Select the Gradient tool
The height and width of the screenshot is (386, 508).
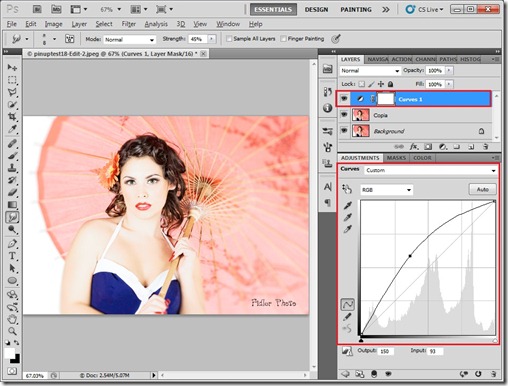click(x=12, y=205)
